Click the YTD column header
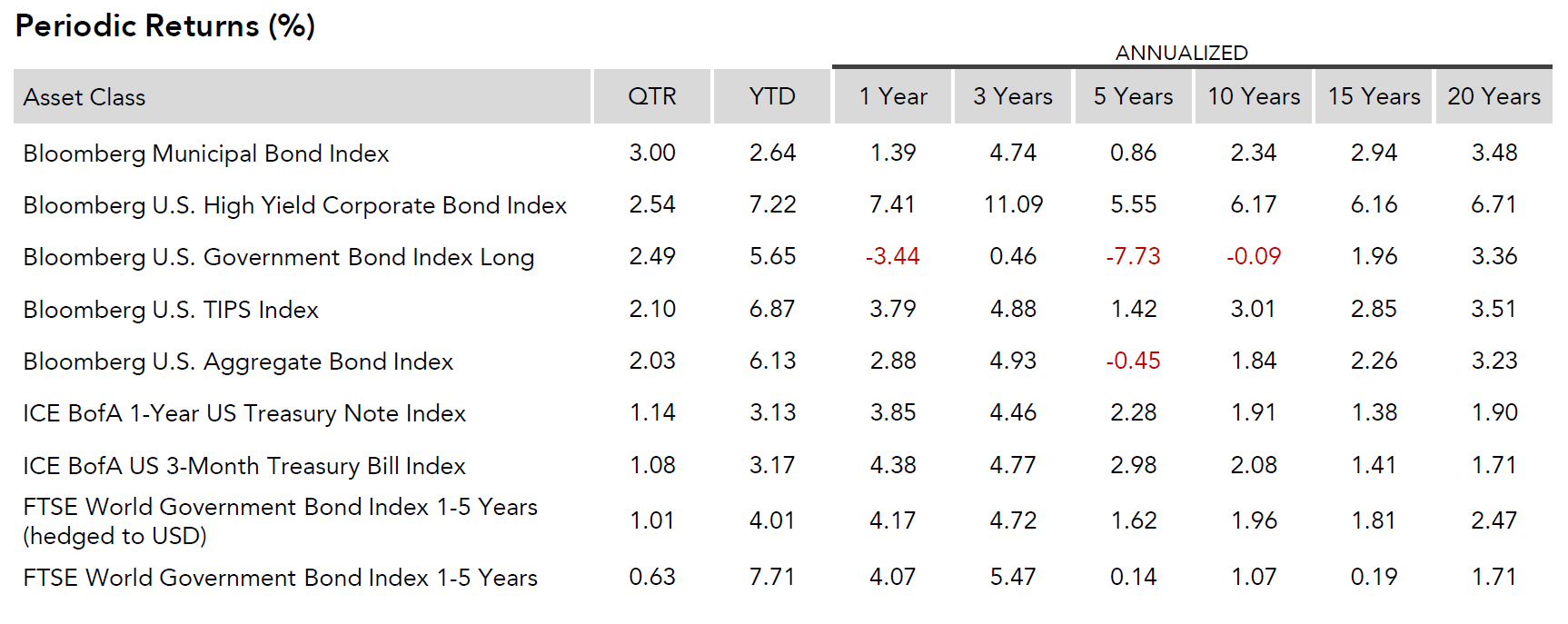The width and height of the screenshot is (1568, 624). [772, 96]
